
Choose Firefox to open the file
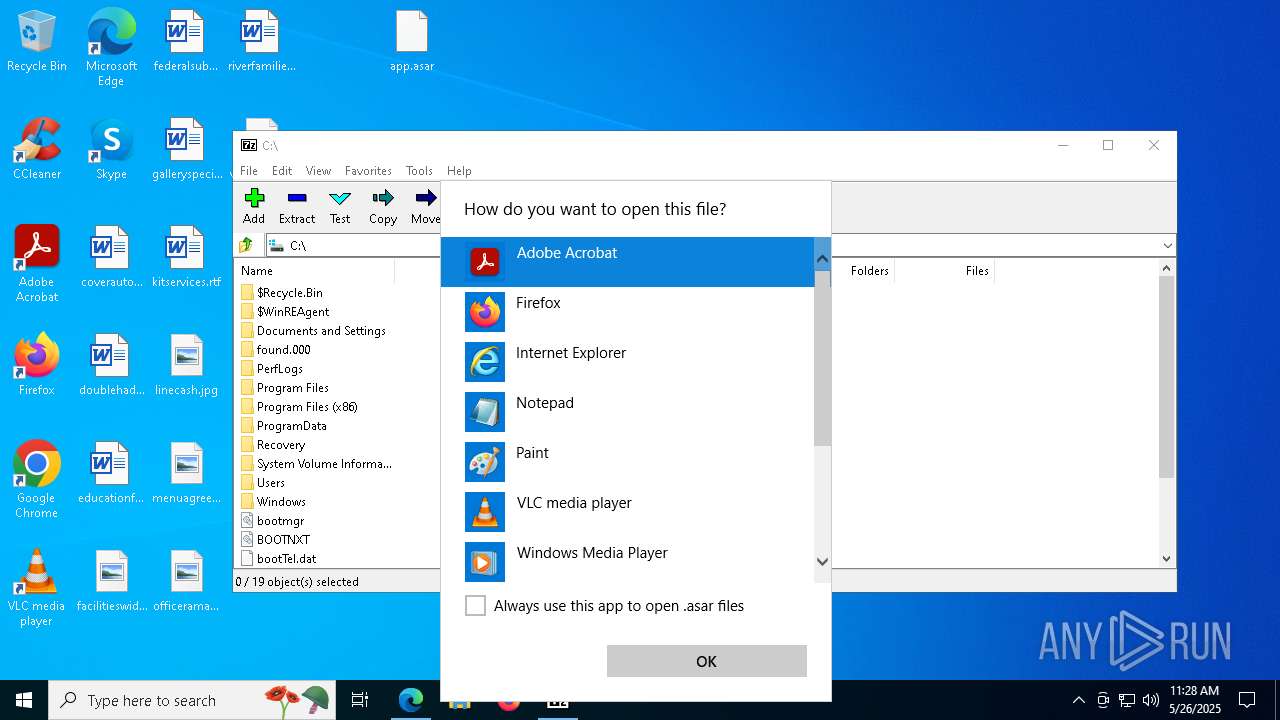click(628, 312)
